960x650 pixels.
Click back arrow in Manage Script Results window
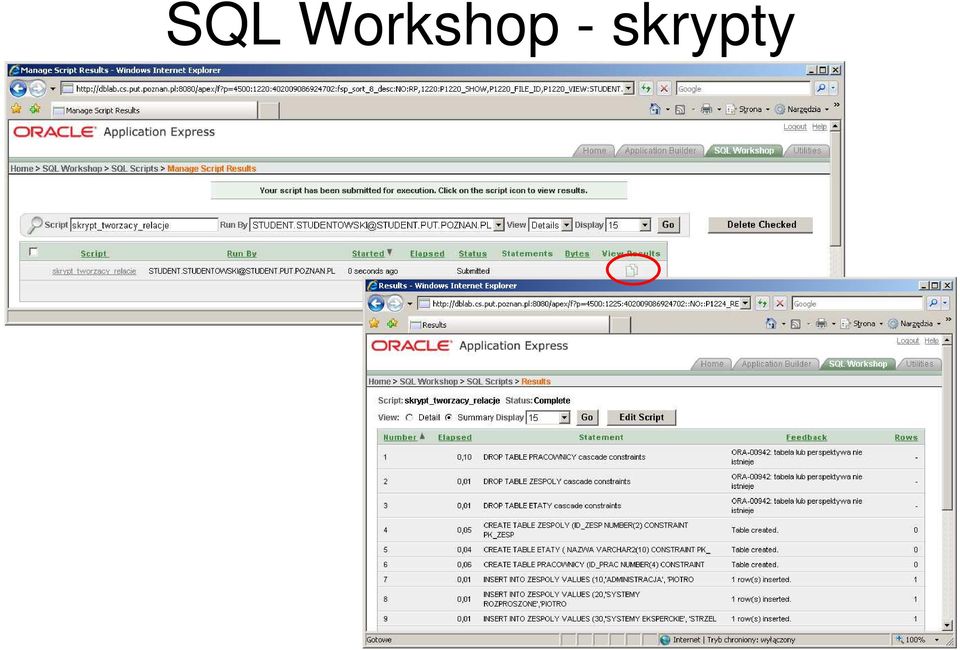tap(18, 89)
